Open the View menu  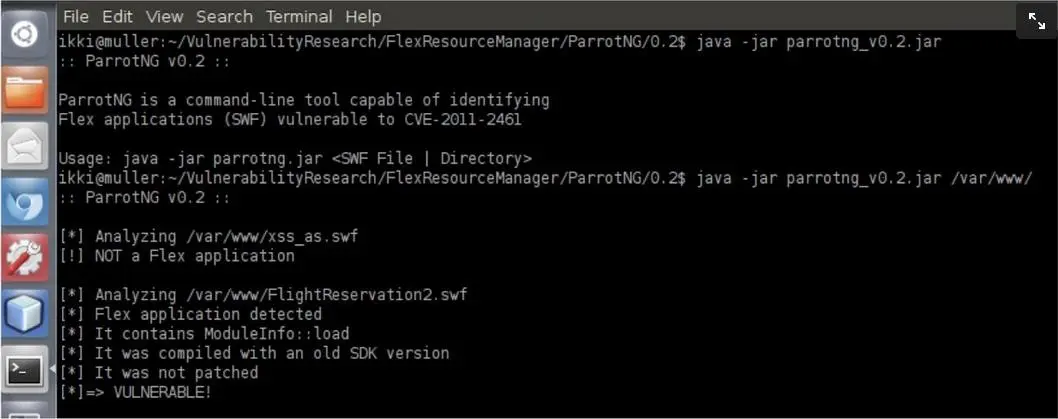coord(164,17)
